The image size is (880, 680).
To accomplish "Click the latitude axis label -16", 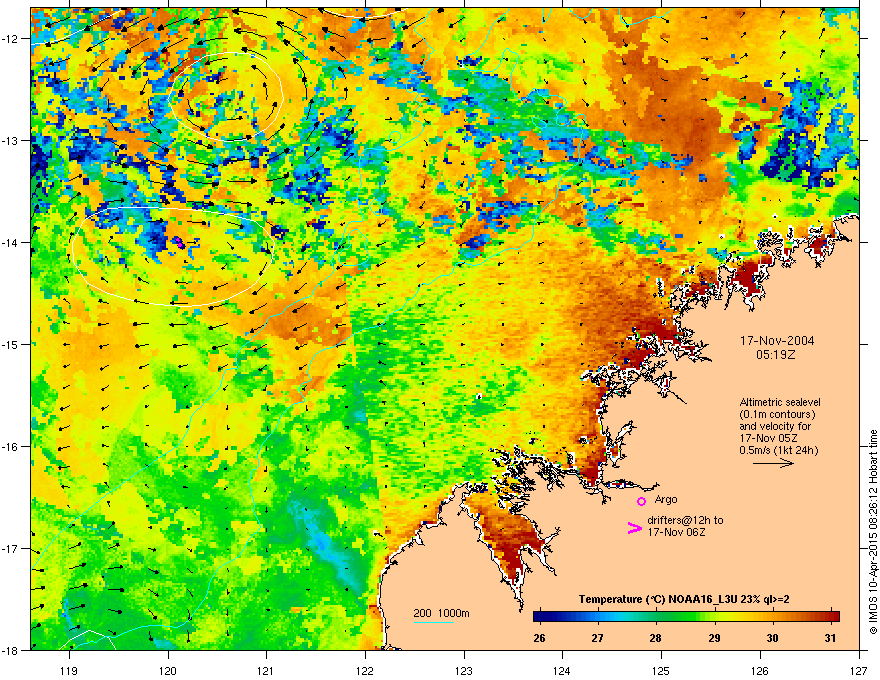I will [x=11, y=447].
